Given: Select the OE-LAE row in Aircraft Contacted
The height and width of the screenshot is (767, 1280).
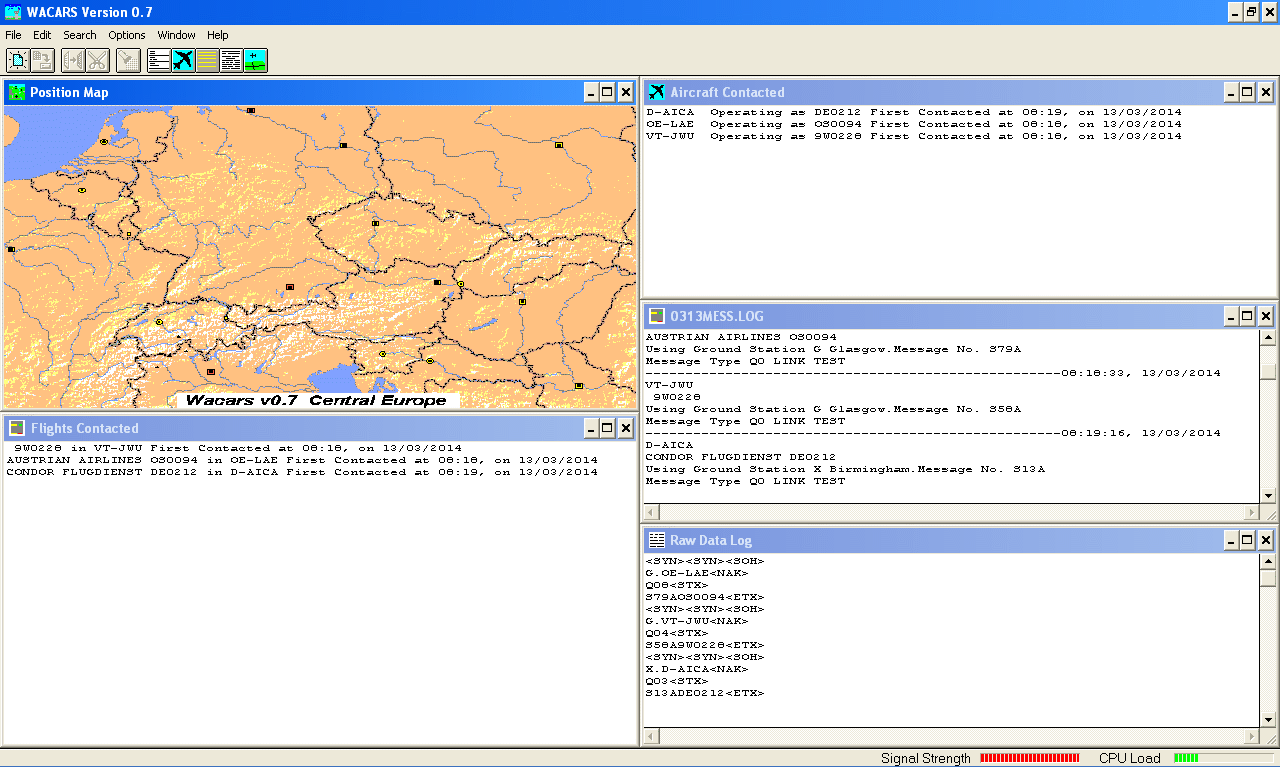Looking at the screenshot, I should (913, 124).
